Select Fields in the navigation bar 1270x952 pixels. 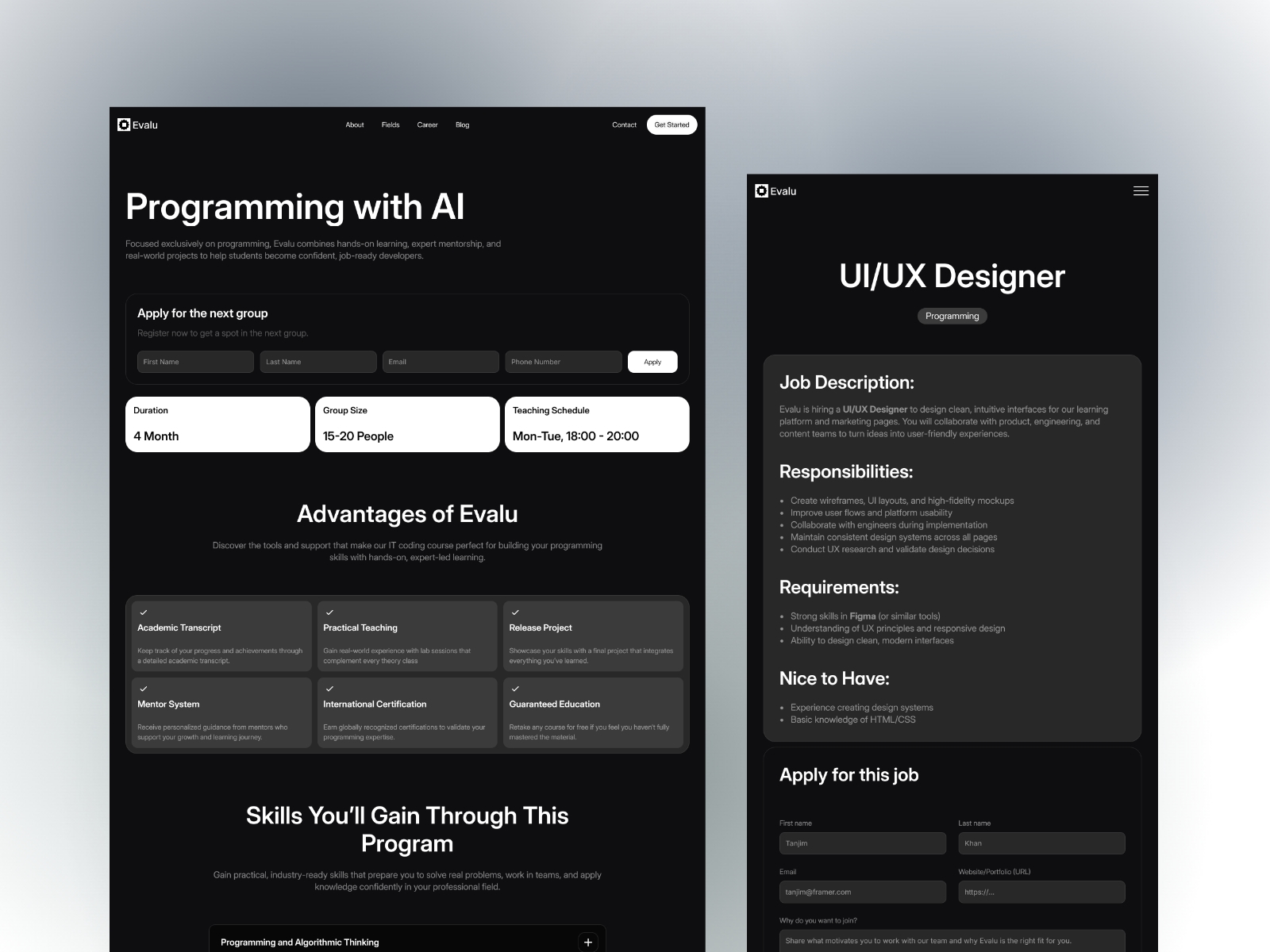pyautogui.click(x=390, y=125)
